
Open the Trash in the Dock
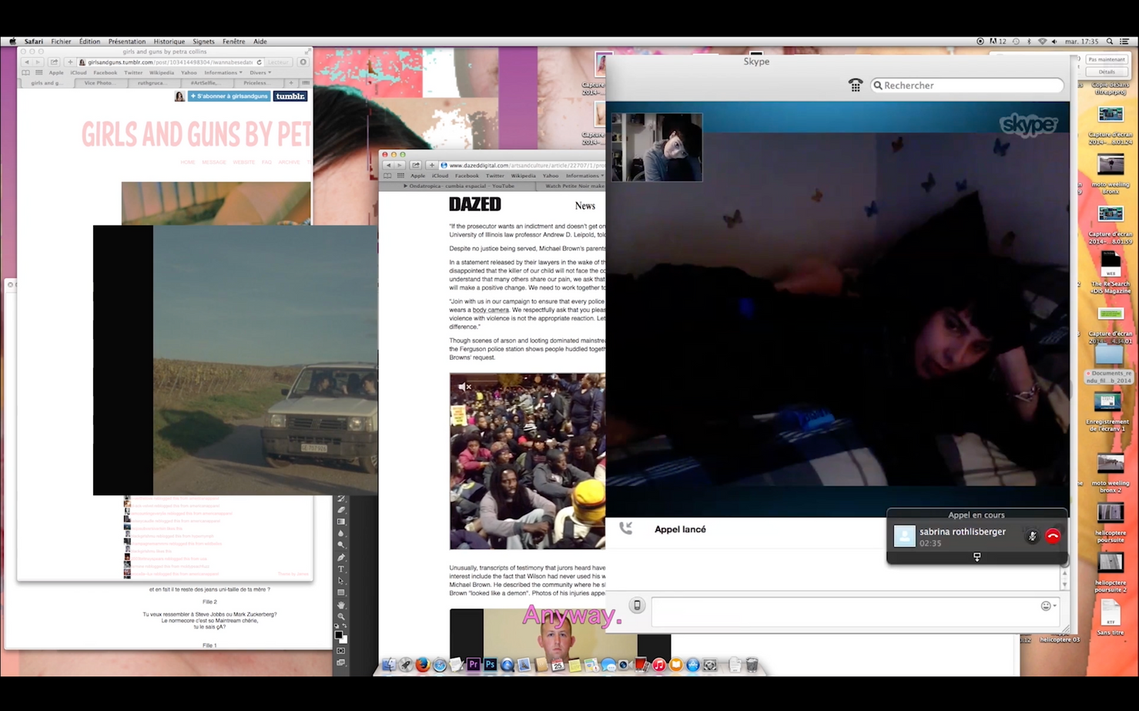coord(752,665)
